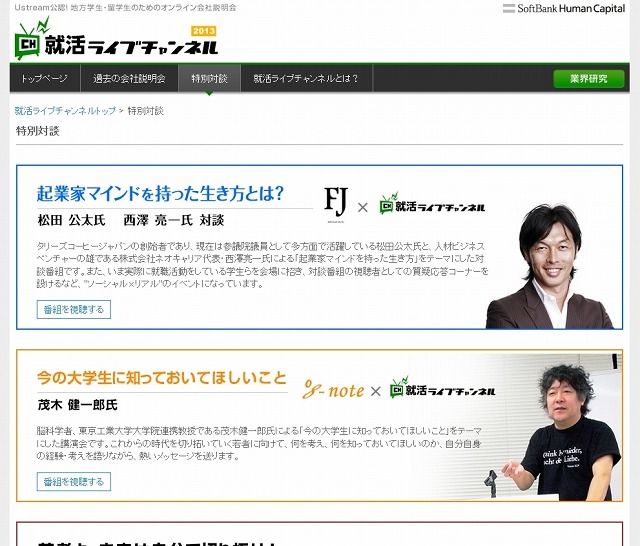Click the photo of 茂木健一郎 in black T-shirt
Viewport: 640px width, 546px height.
point(562,433)
